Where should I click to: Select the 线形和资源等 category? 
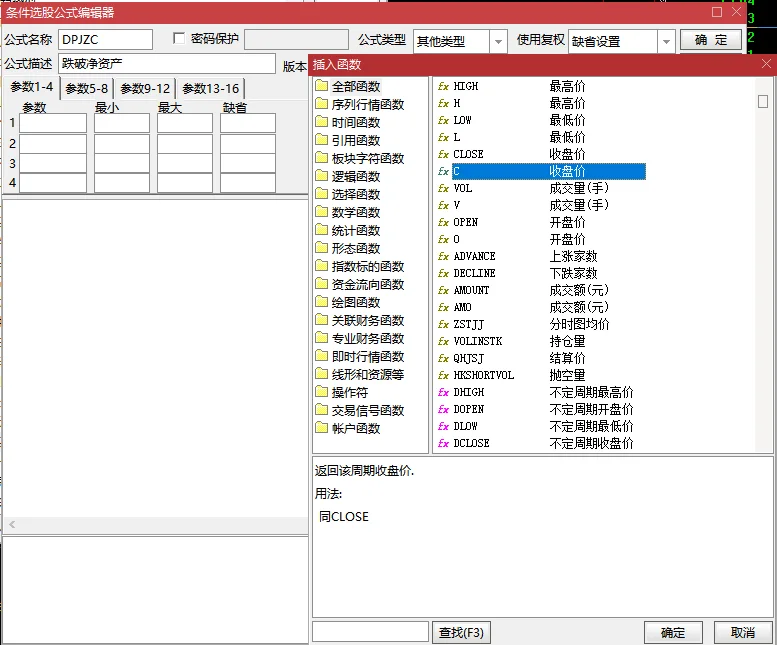click(368, 374)
